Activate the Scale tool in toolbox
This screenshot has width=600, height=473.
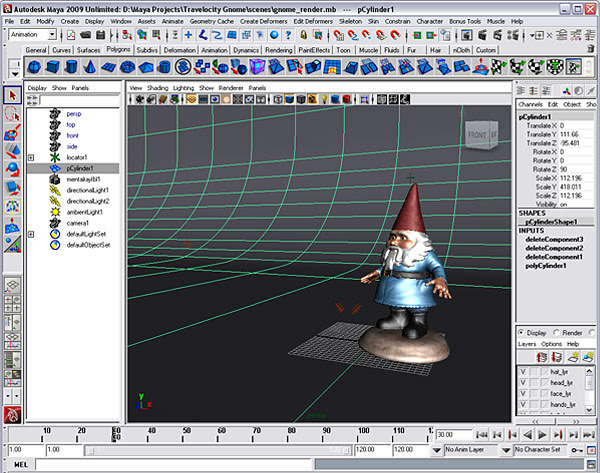tap(12, 188)
